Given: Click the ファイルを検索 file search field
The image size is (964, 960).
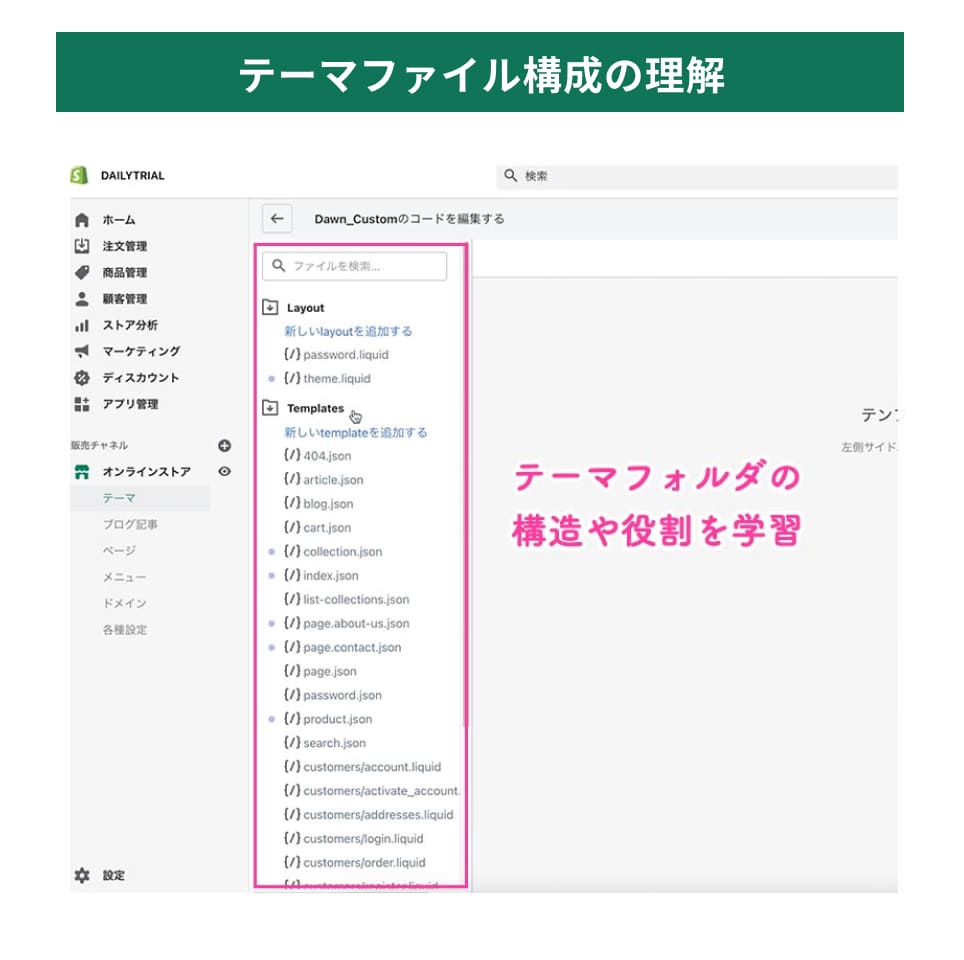Looking at the screenshot, I should (354, 267).
